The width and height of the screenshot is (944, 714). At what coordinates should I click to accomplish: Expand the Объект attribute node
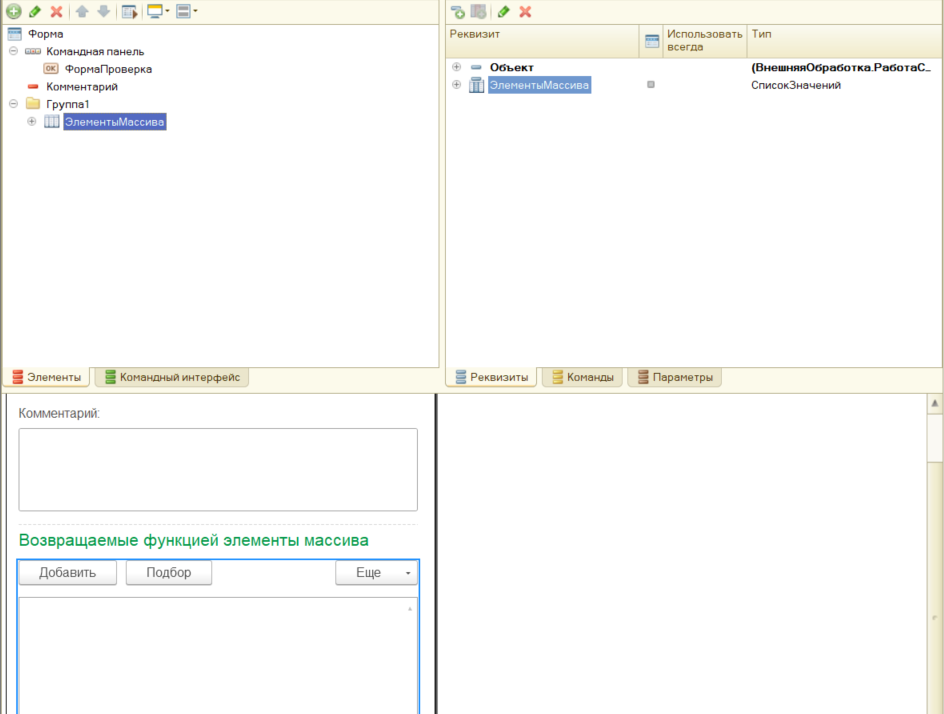coord(457,67)
